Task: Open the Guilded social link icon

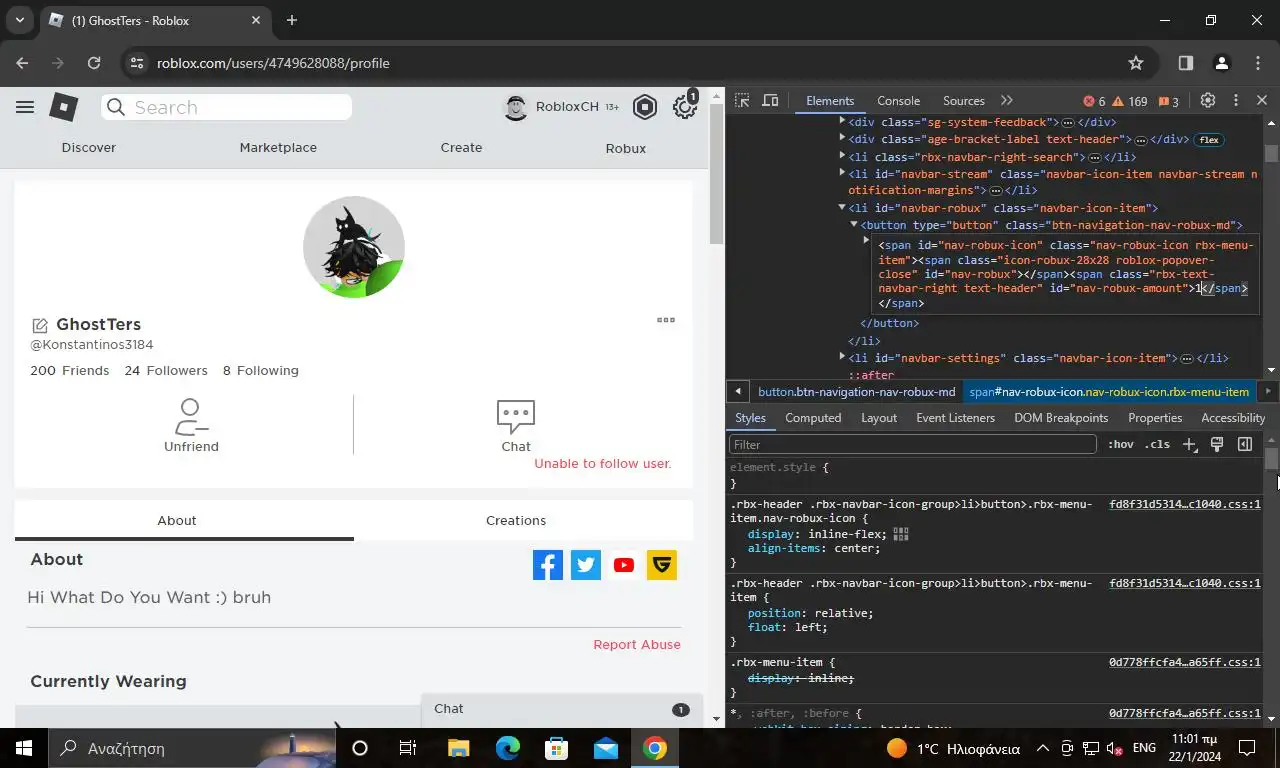Action: (x=662, y=565)
